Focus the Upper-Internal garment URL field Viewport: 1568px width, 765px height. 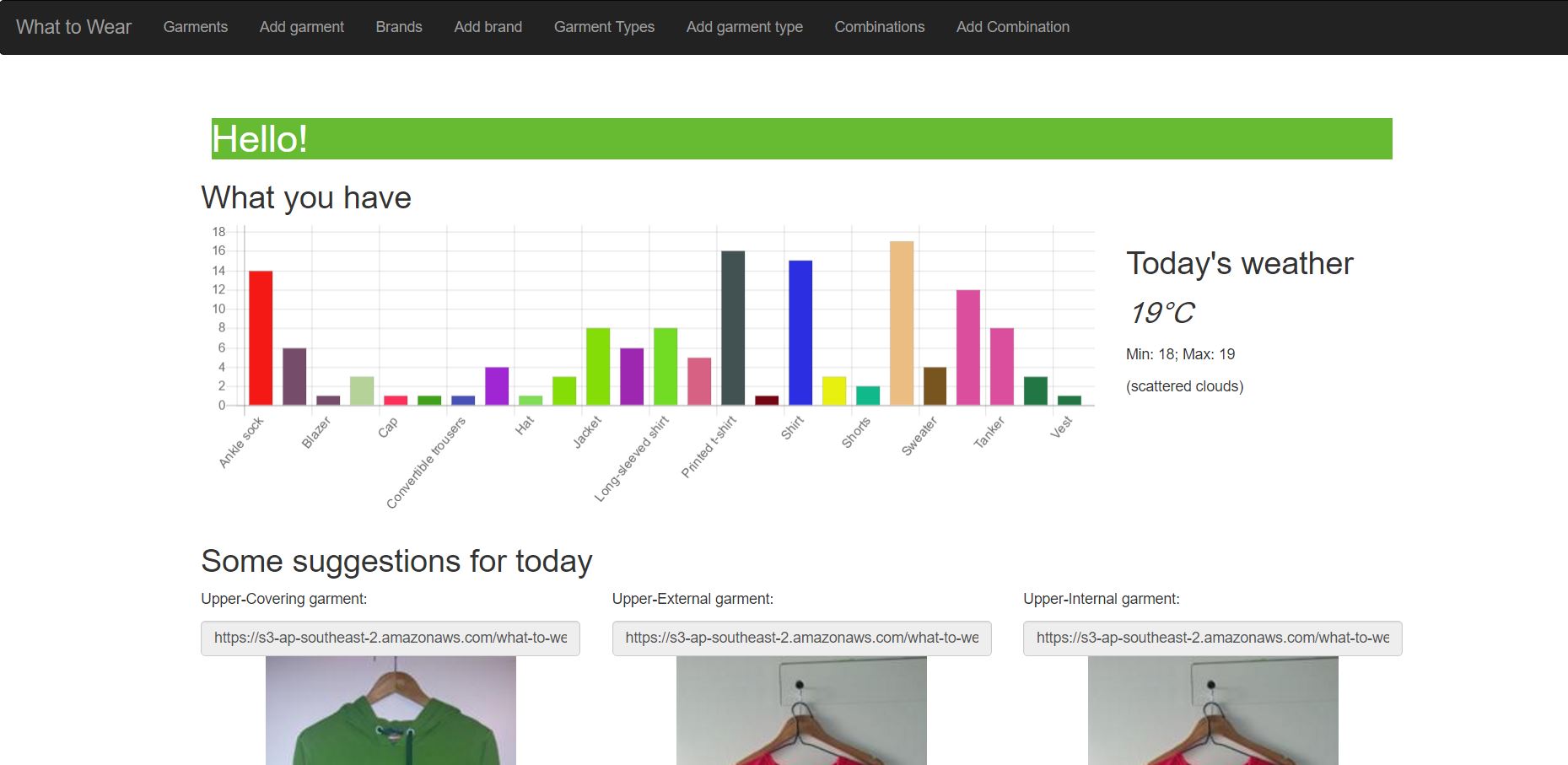1212,638
